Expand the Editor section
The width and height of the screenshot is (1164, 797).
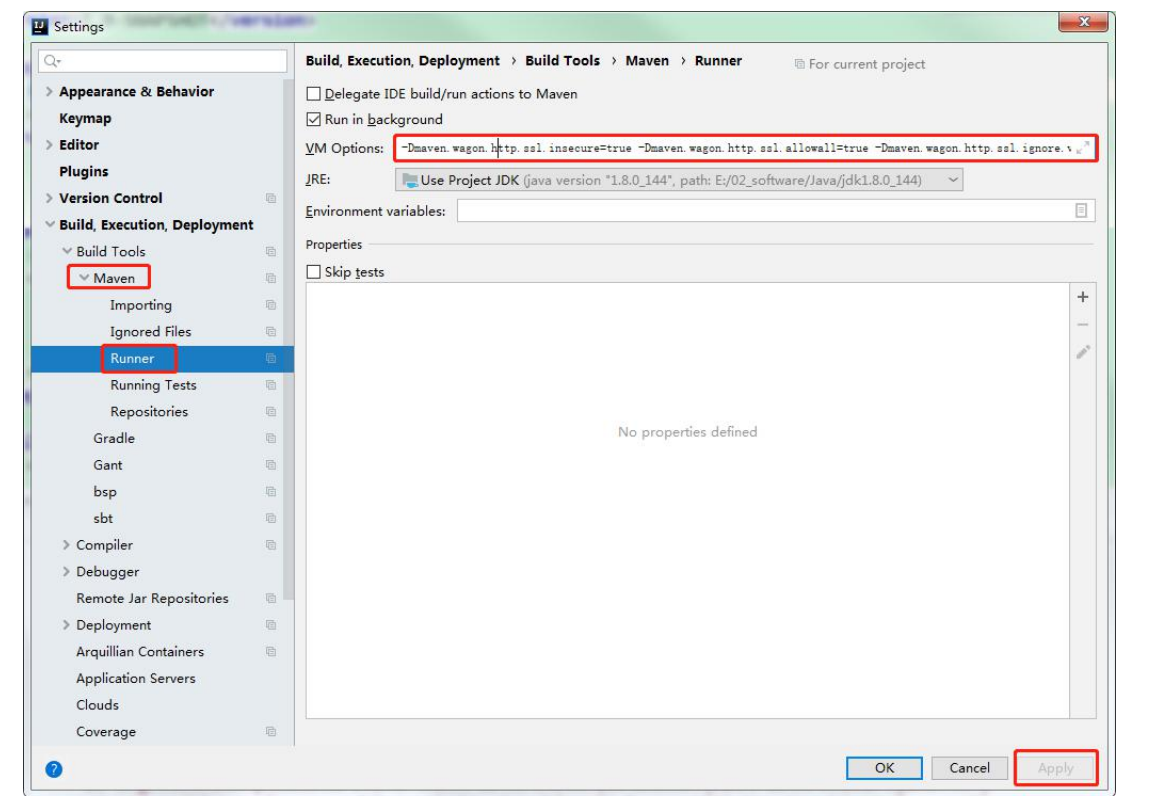49,145
